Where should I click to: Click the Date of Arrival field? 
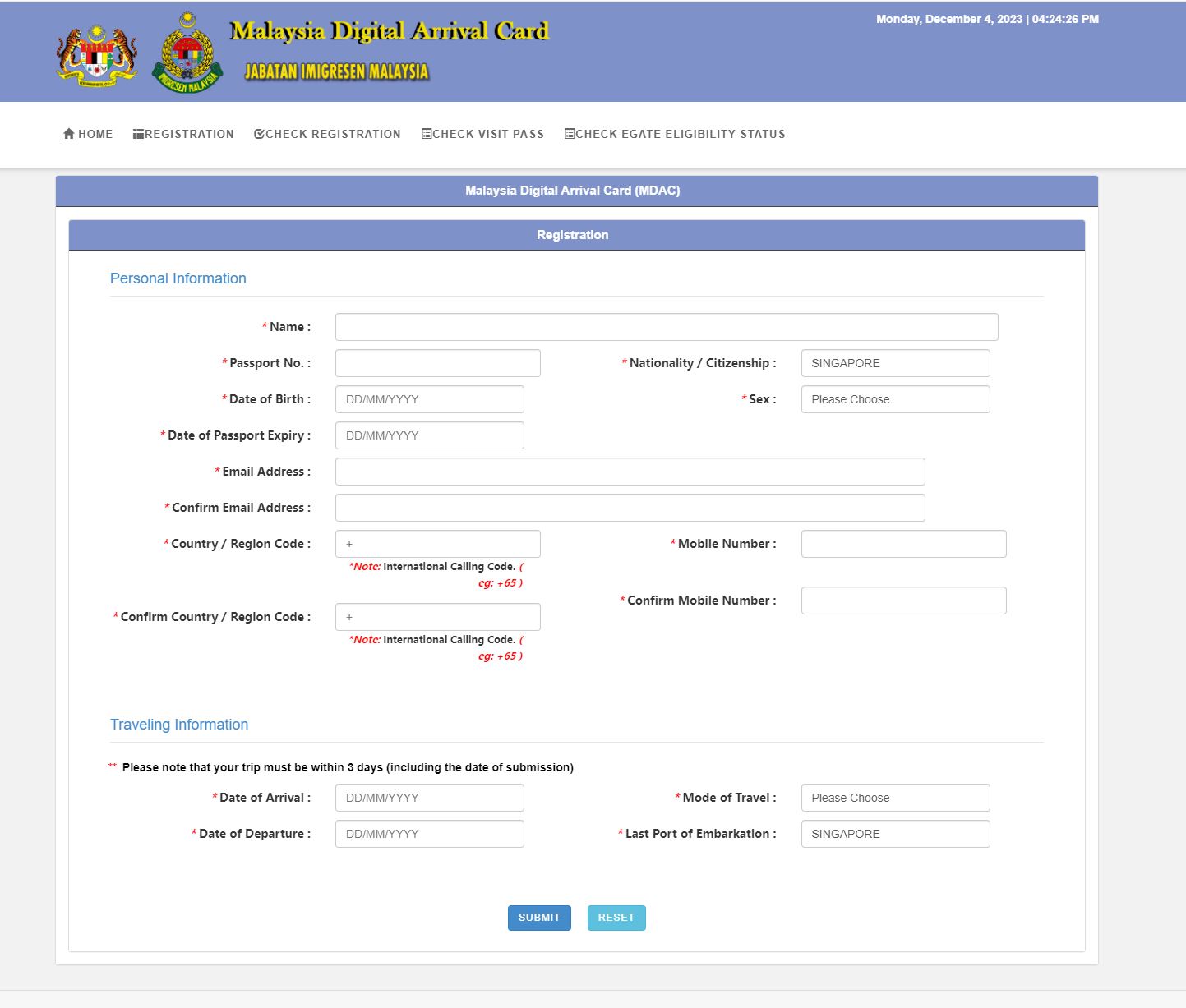[x=429, y=798]
